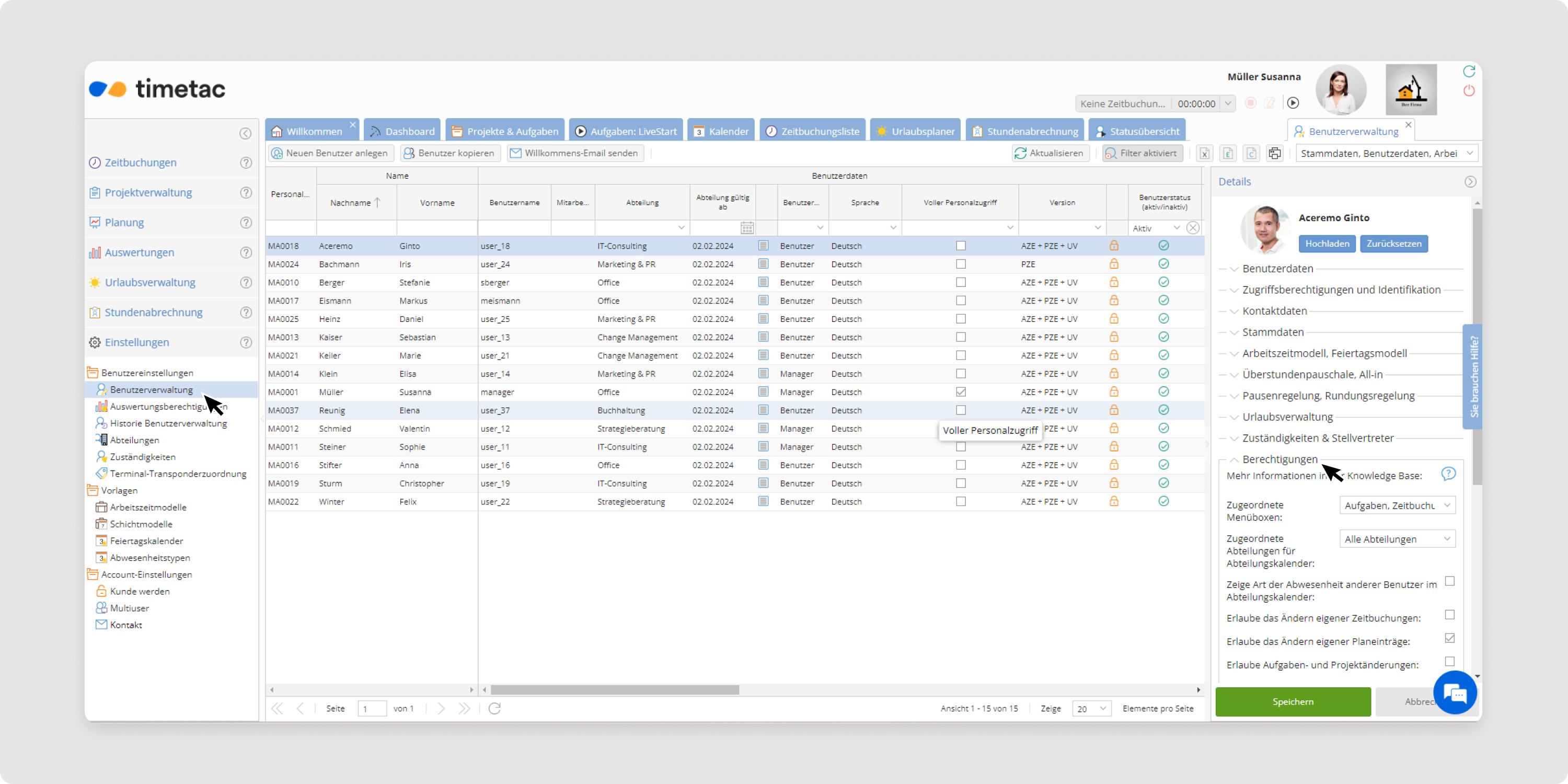This screenshot has width=1568, height=784.
Task: Uncheck 'Erlaube das Ändern eigener Planeinträge'
Action: (x=1449, y=639)
